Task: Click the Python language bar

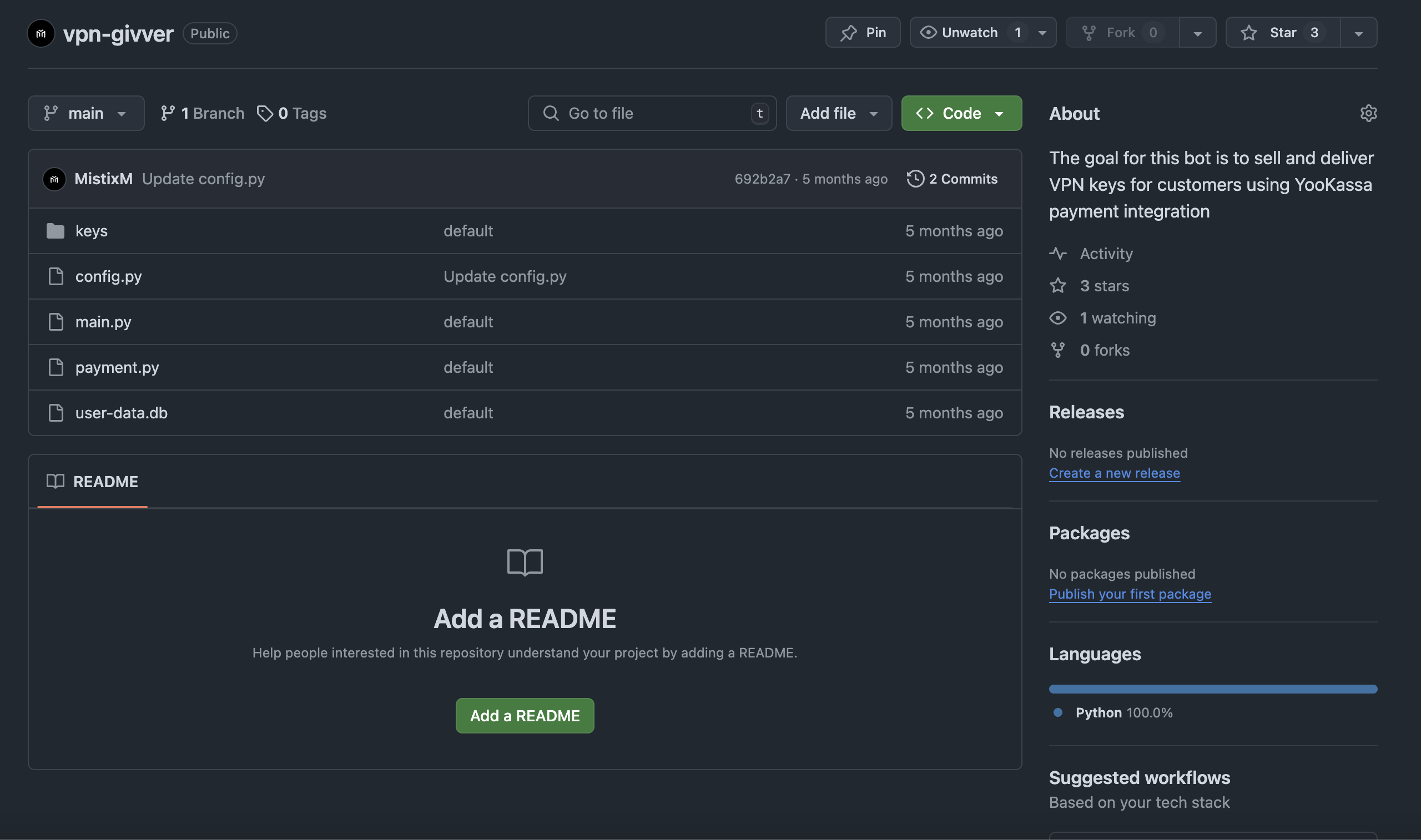Action: [1213, 689]
